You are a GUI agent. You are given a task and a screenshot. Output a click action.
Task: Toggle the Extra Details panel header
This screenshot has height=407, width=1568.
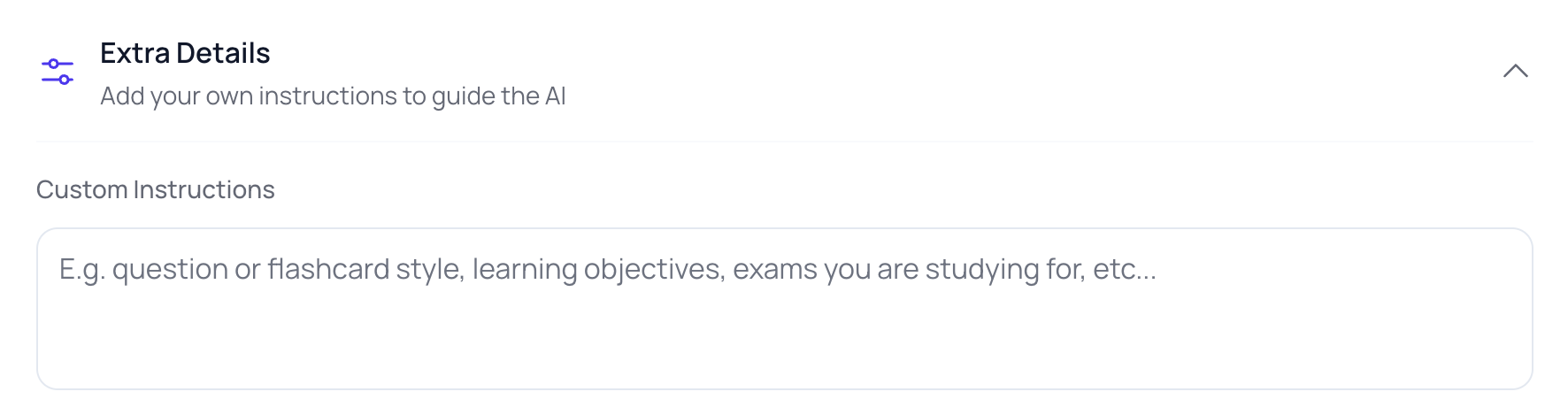(x=784, y=72)
